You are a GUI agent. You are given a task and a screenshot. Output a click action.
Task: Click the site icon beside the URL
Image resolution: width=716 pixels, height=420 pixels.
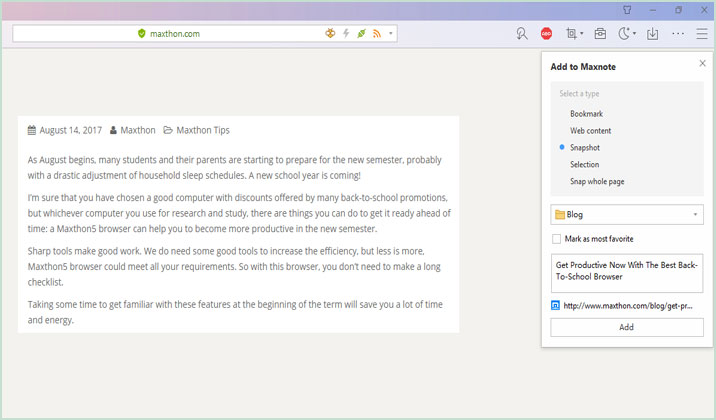pyautogui.click(x=555, y=305)
